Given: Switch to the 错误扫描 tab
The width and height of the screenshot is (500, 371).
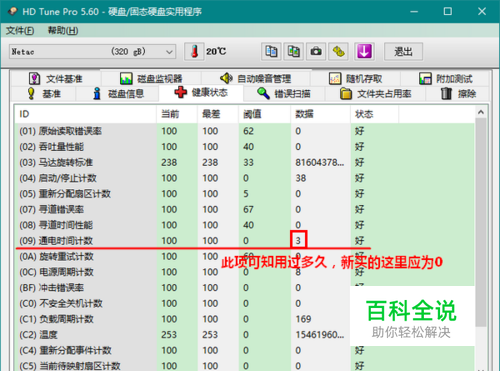Looking at the screenshot, I should click(284, 94).
